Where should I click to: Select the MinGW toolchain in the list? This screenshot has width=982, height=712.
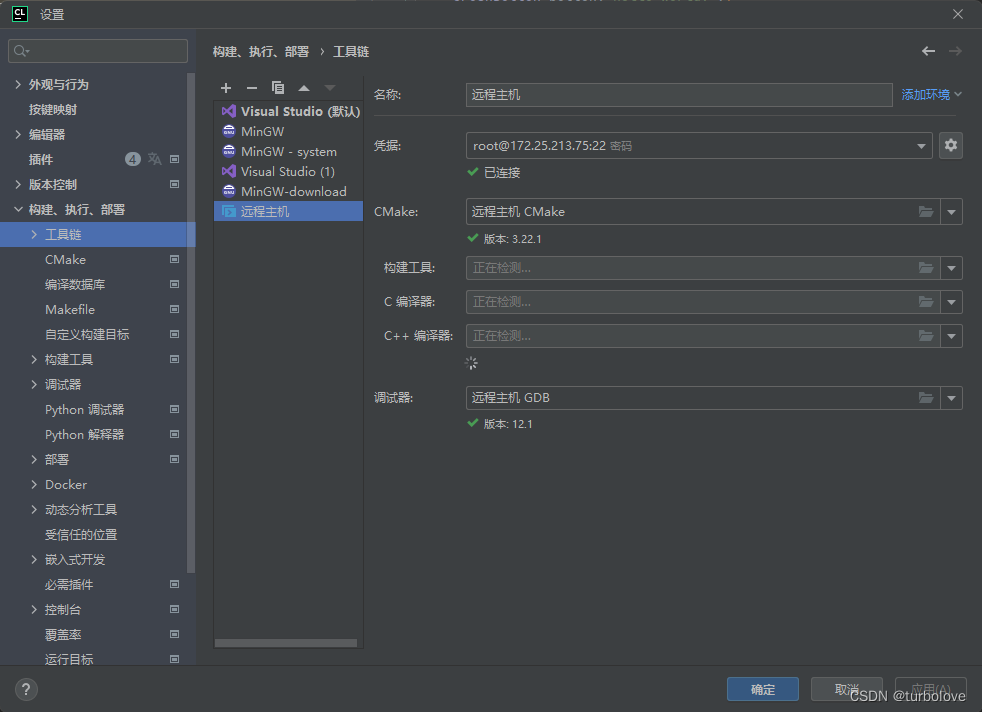[262, 131]
